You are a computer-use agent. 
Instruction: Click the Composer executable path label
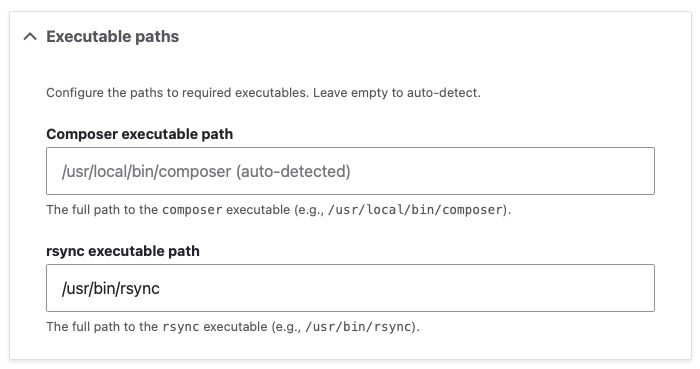[140, 134]
